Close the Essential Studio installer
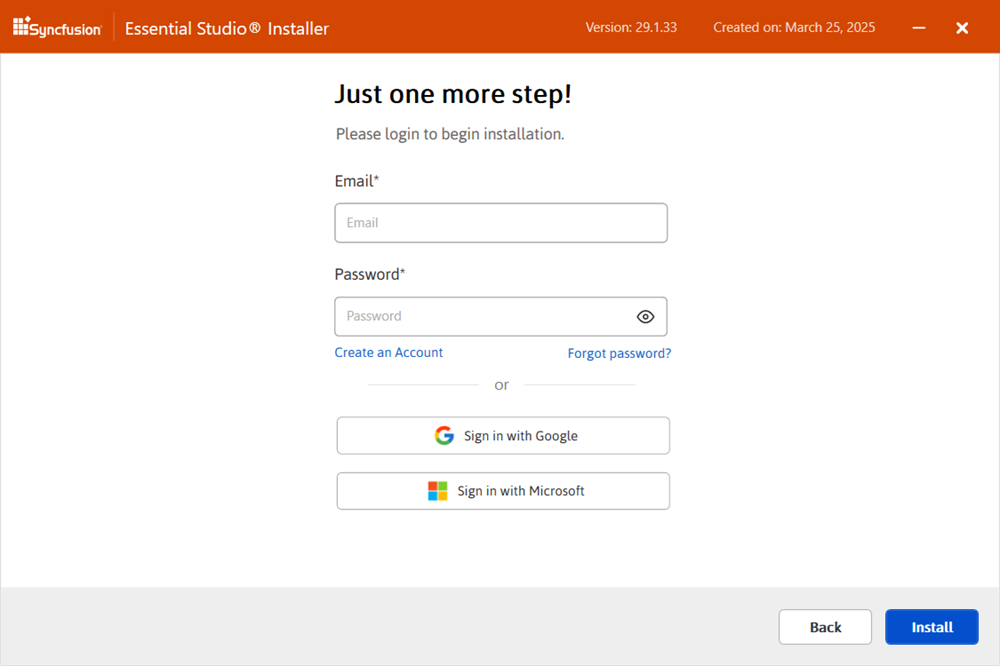 (x=962, y=27)
